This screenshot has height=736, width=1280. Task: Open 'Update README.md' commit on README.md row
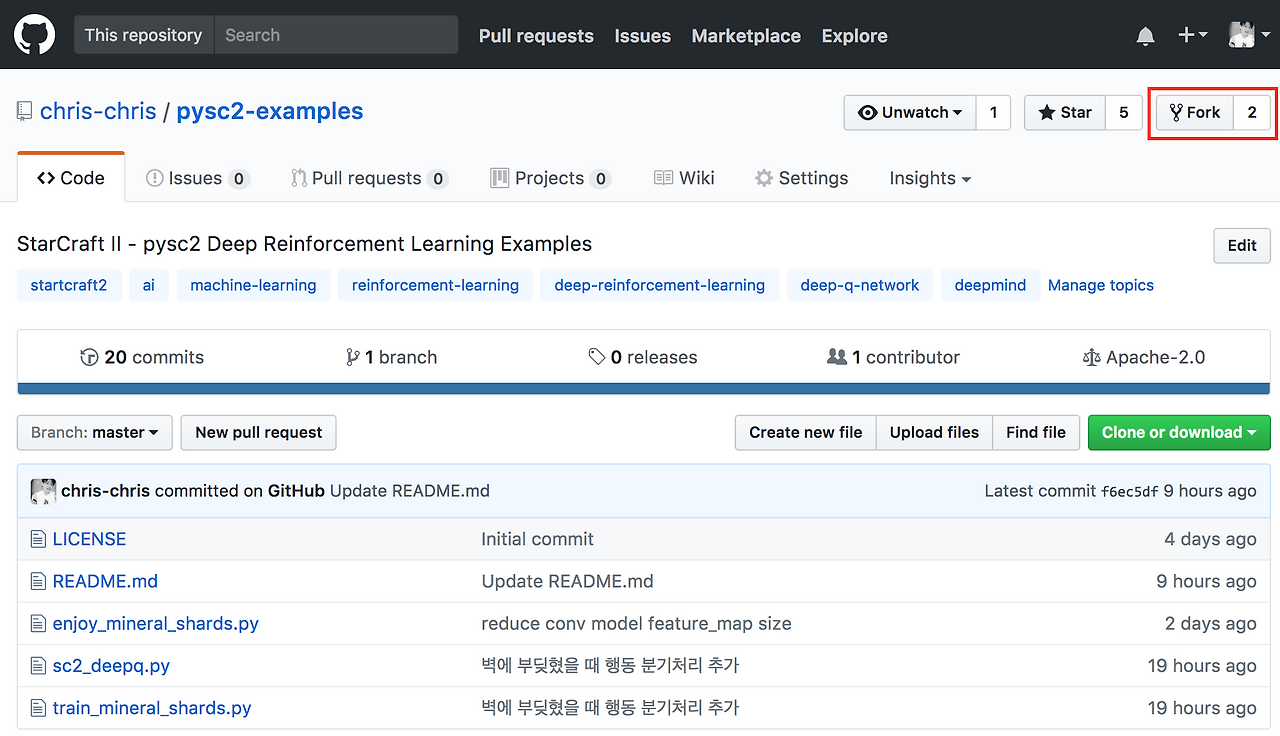tap(568, 581)
